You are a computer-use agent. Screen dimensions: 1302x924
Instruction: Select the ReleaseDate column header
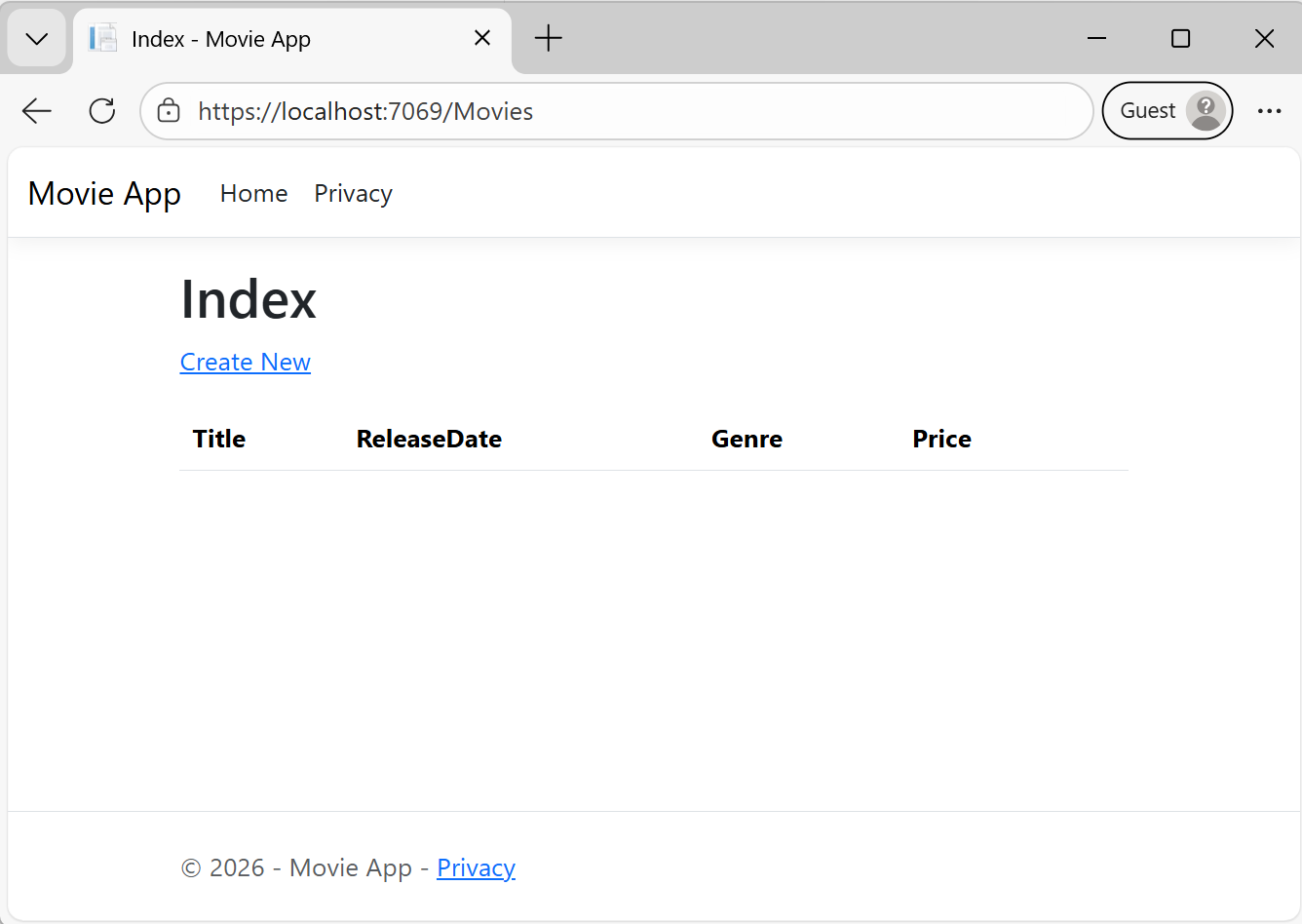tap(429, 439)
